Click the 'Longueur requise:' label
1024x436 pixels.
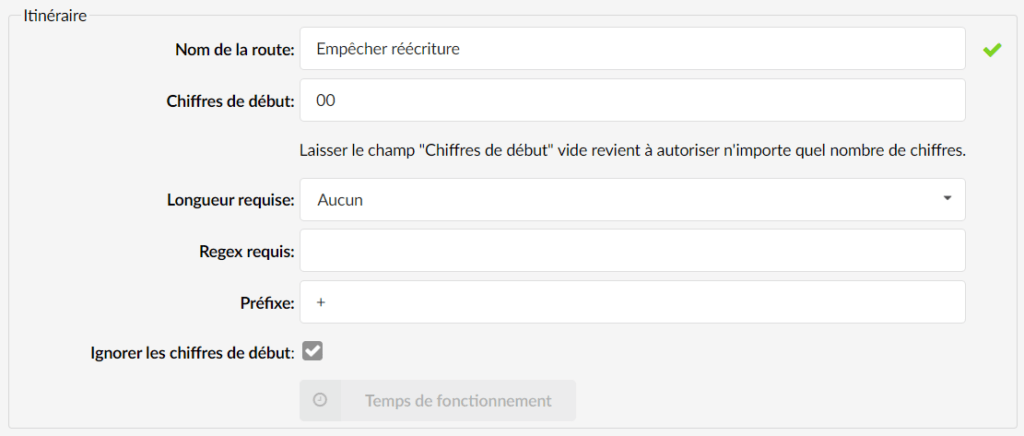point(231,200)
